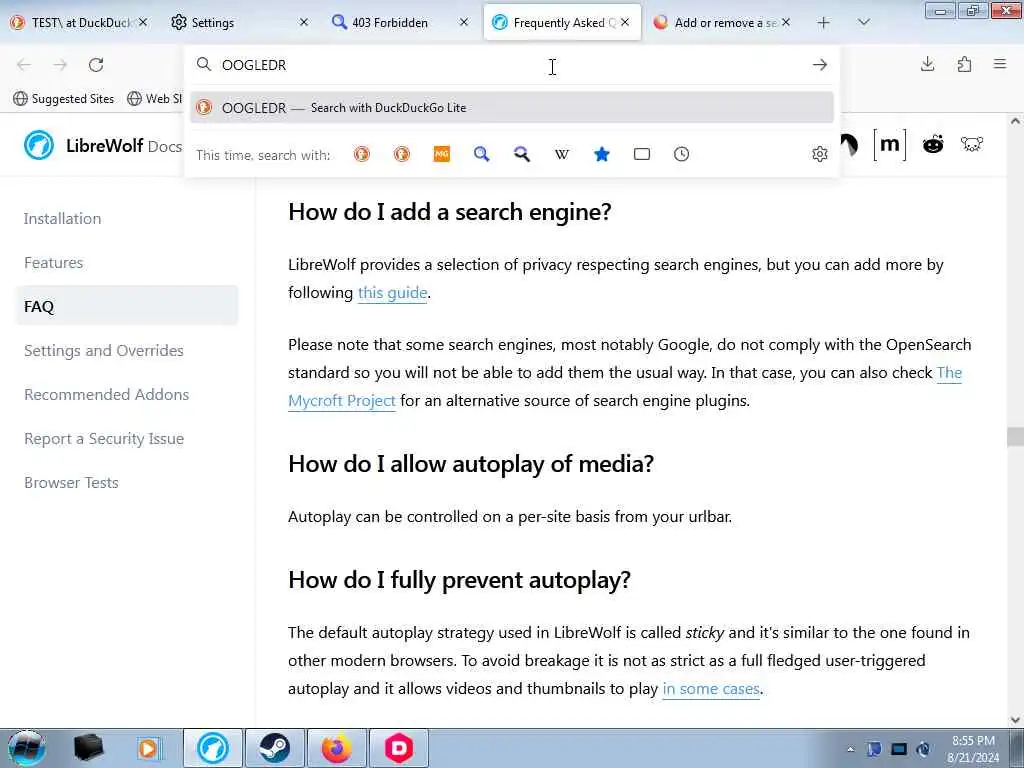This screenshot has height=768, width=1024.
Task: Open the Reddit icon in the page header
Action: pos(933,144)
